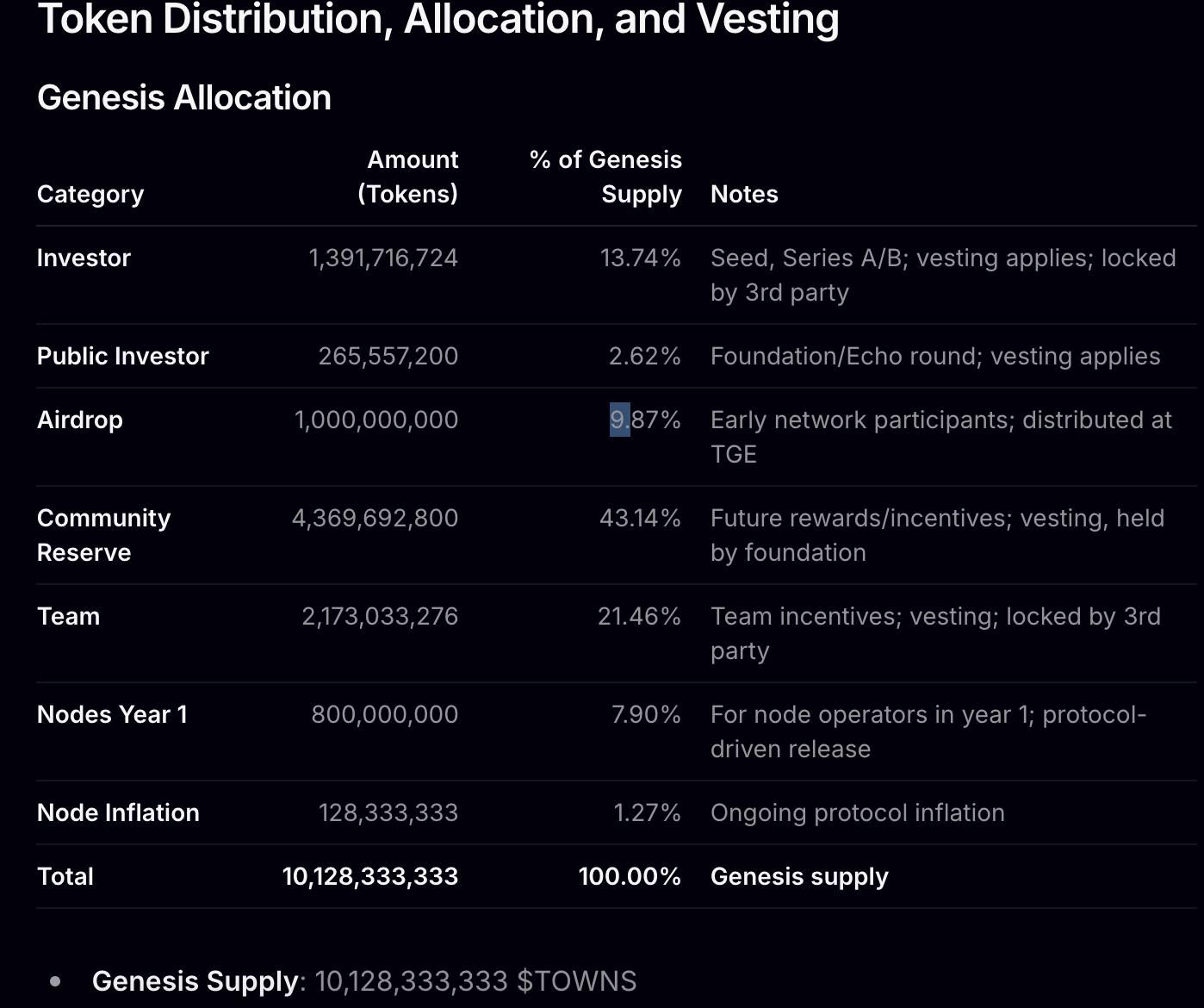Click the 2,173,033,276 token amount
The height and width of the screenshot is (1008, 1204).
[x=380, y=616]
